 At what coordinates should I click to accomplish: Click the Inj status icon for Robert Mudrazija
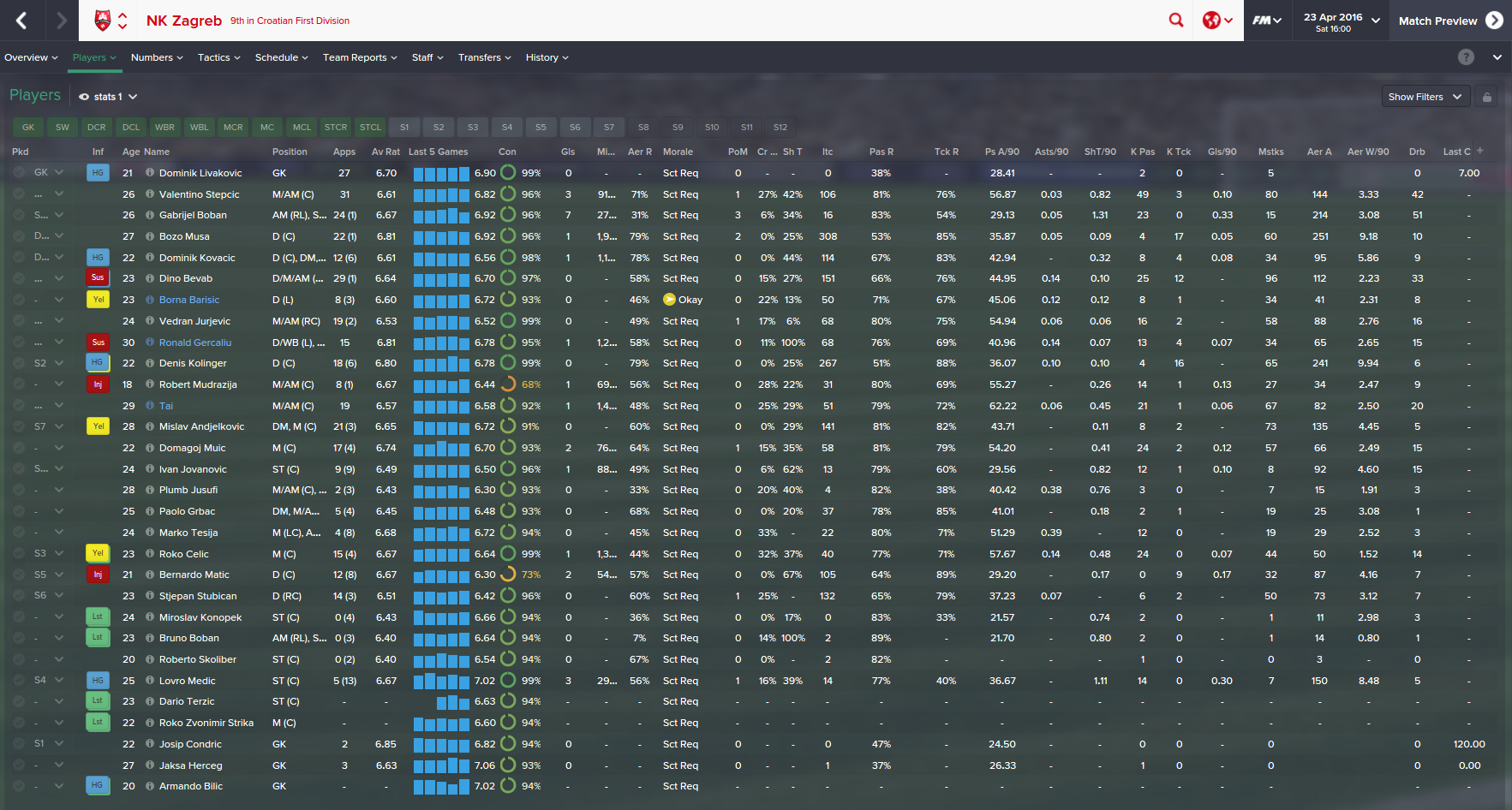98,384
